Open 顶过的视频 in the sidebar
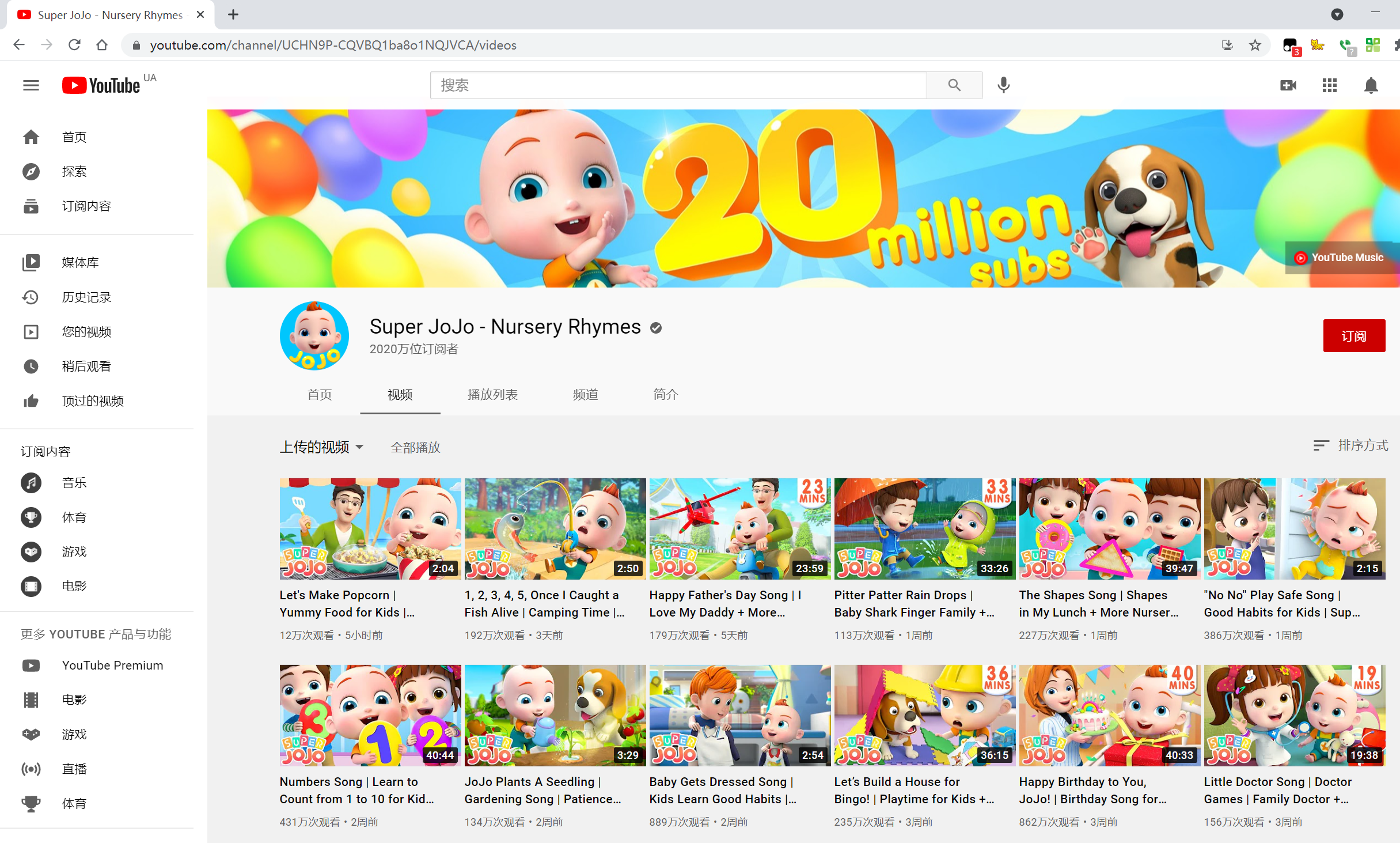The image size is (1400, 843). (97, 401)
